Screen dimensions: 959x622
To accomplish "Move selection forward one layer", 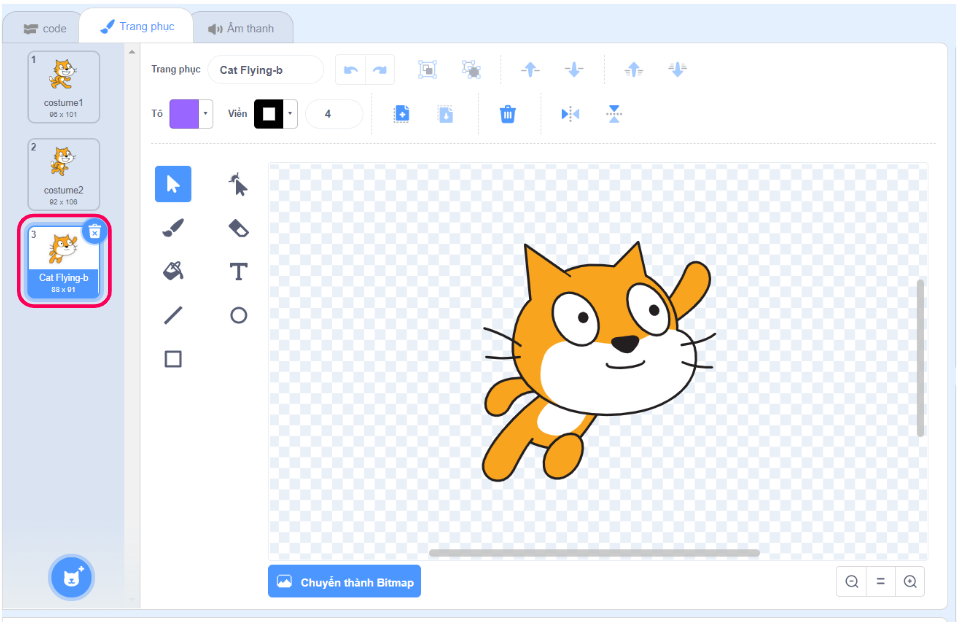I will click(x=530, y=70).
